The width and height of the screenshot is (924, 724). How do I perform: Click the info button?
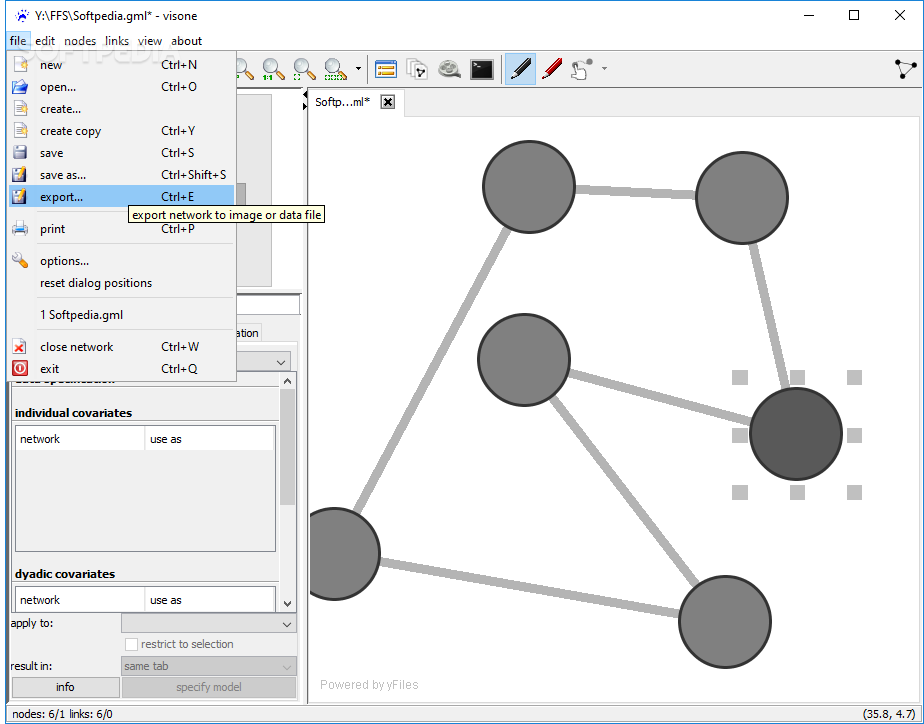click(x=65, y=687)
